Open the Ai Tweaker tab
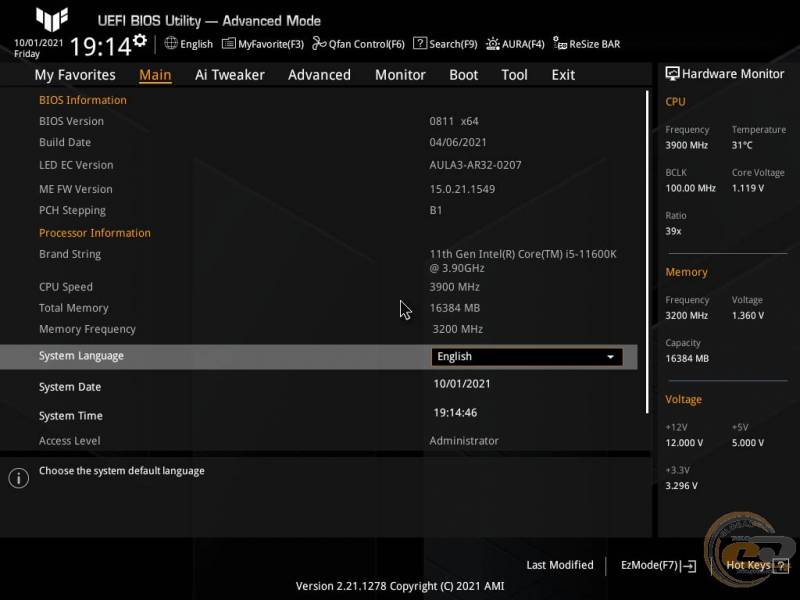 (230, 75)
